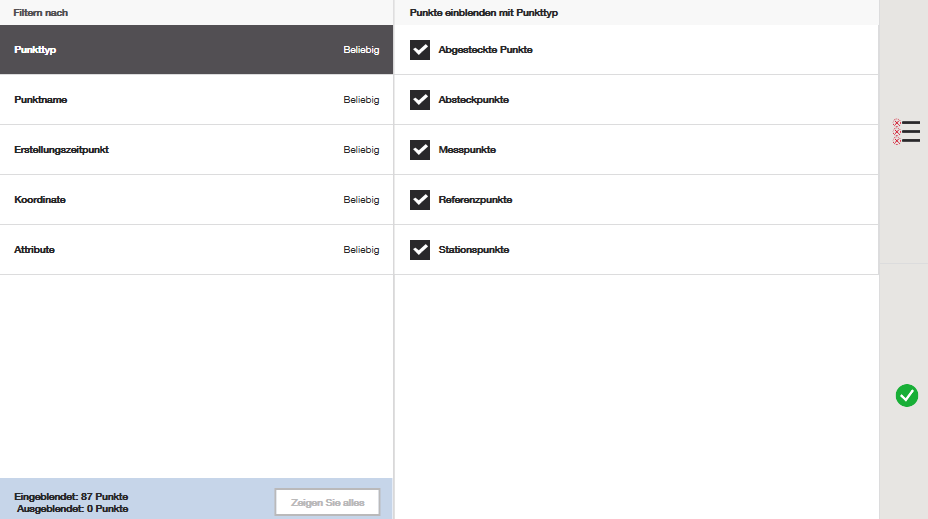Open the Koordinate filter label

[x=40, y=200]
